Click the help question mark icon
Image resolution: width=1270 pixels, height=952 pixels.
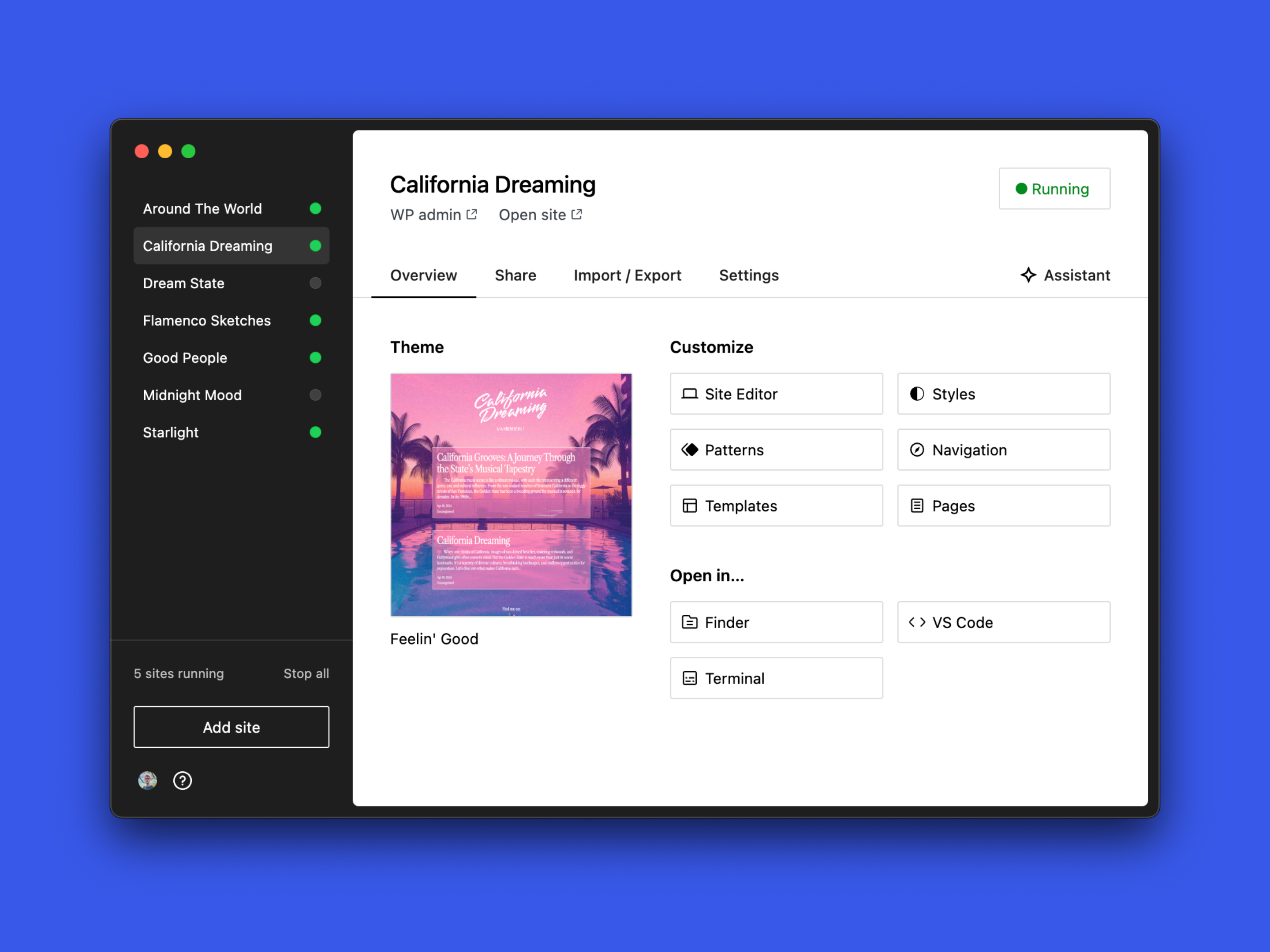182,781
